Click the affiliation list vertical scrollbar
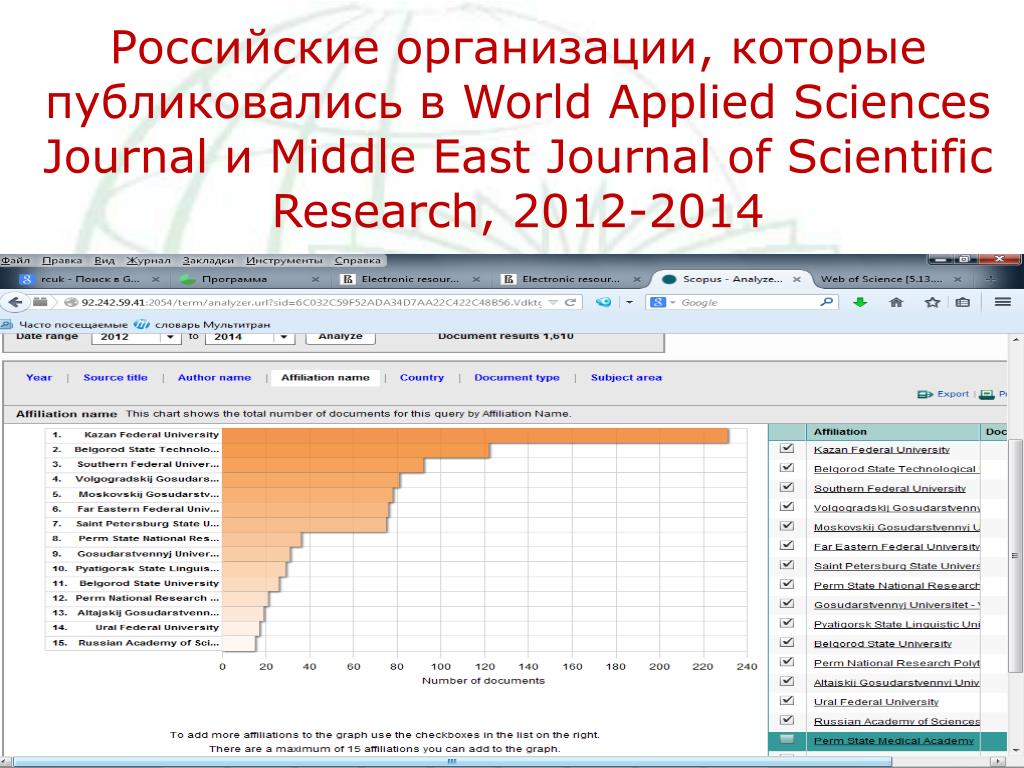This screenshot has width=1024, height=768. pos(1014,555)
